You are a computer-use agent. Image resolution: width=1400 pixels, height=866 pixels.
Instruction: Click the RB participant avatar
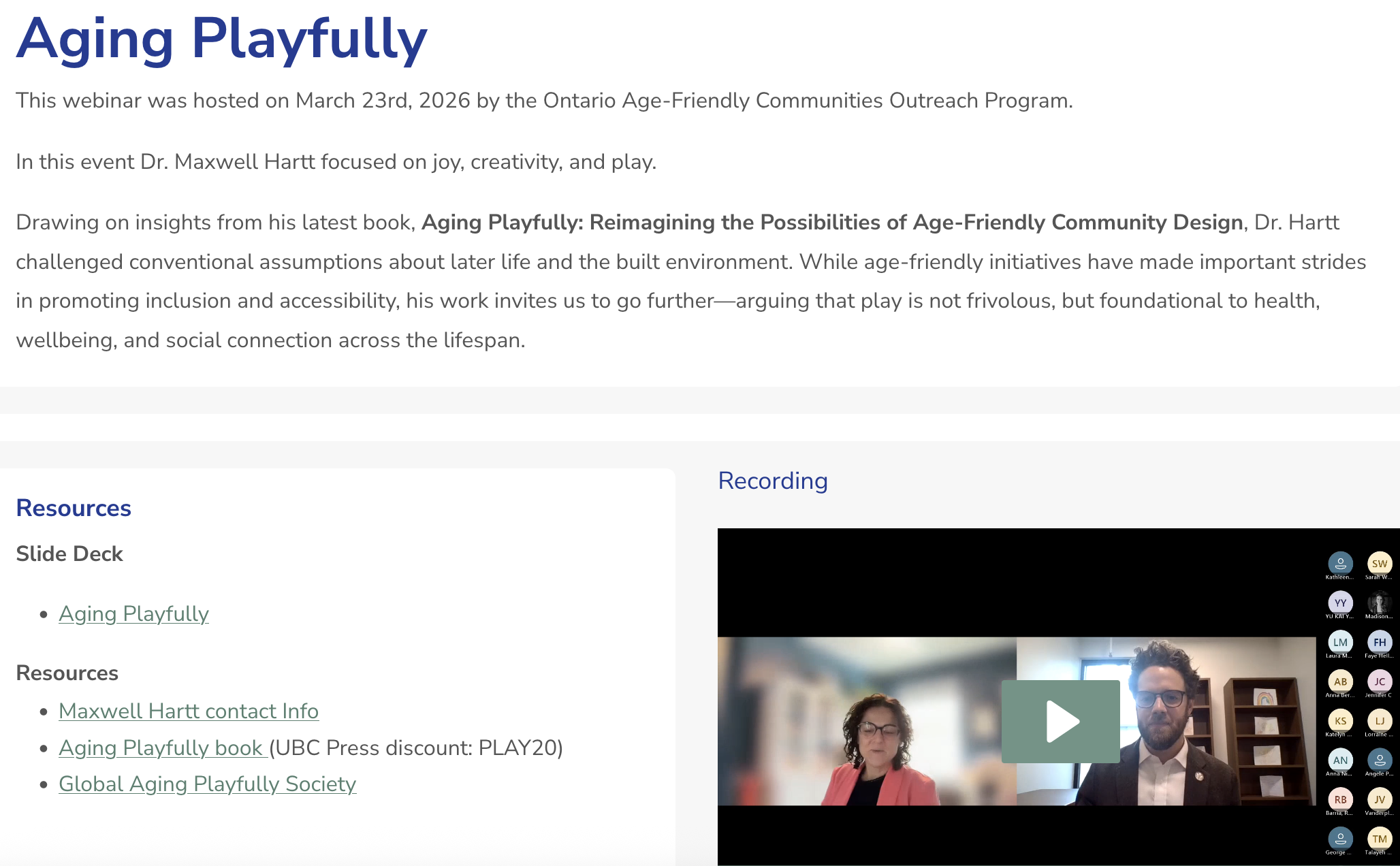(1340, 799)
